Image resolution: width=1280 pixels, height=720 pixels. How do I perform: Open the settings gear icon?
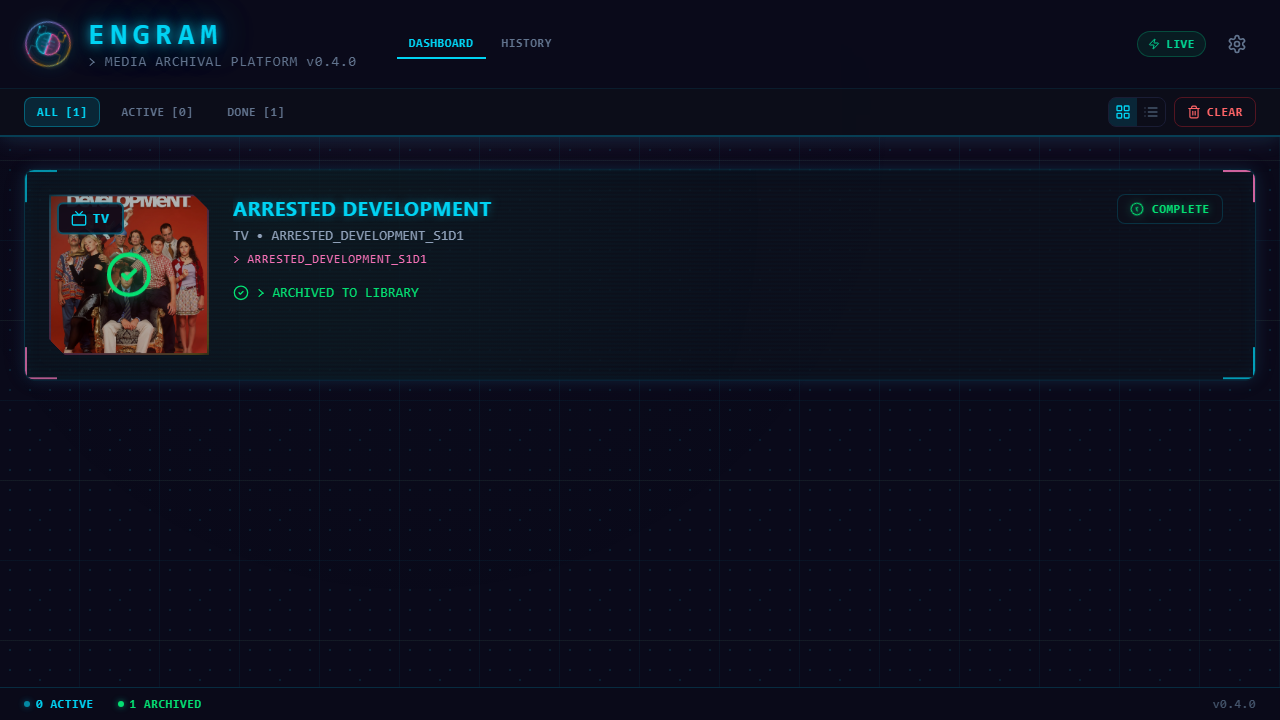pyautogui.click(x=1237, y=44)
